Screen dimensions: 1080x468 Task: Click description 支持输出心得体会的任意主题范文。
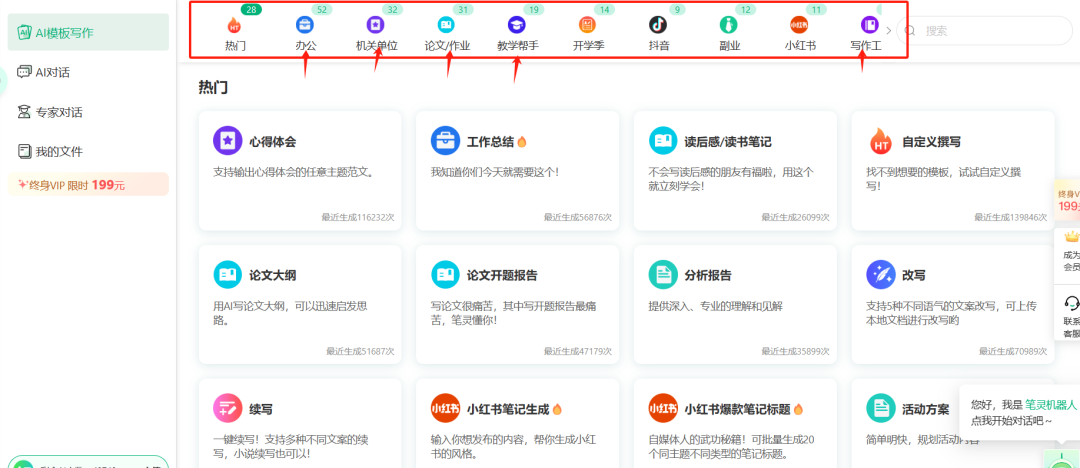pyautogui.click(x=293, y=172)
